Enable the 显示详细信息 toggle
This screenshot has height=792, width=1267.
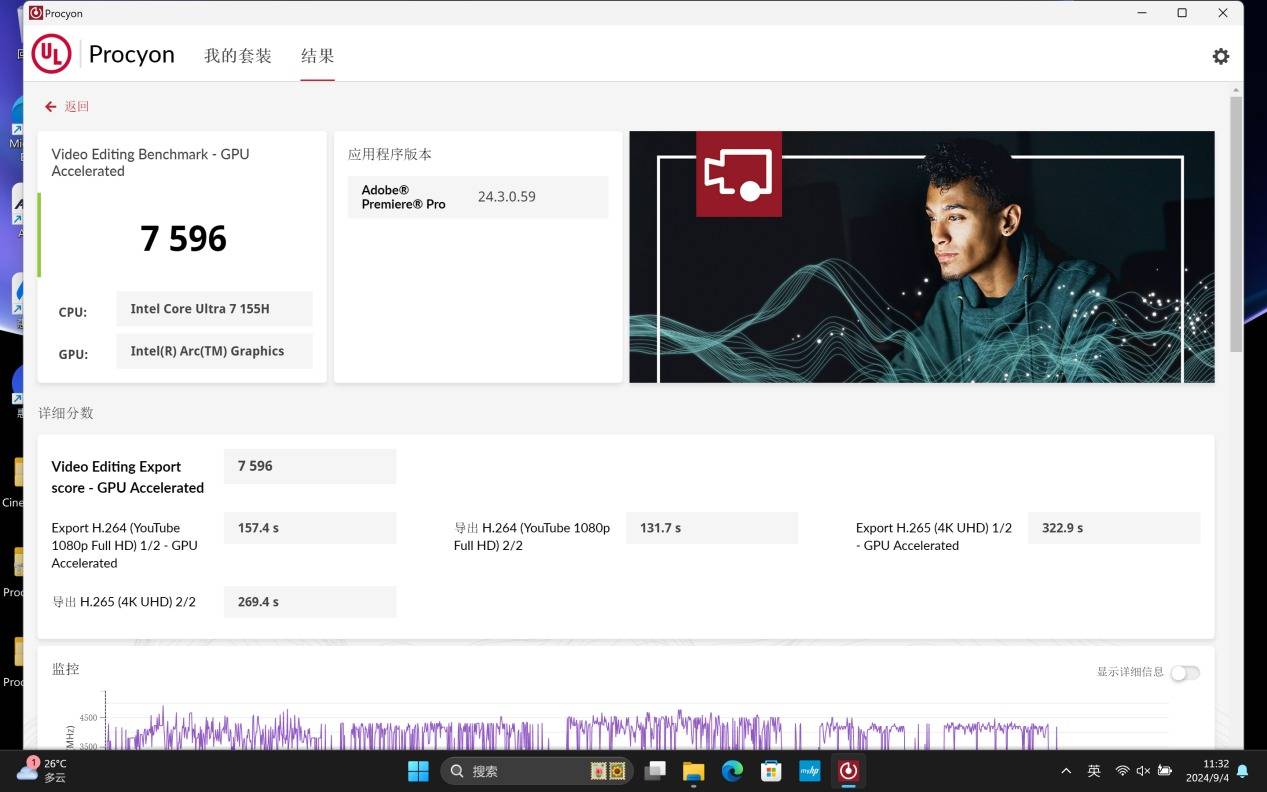(x=1184, y=673)
